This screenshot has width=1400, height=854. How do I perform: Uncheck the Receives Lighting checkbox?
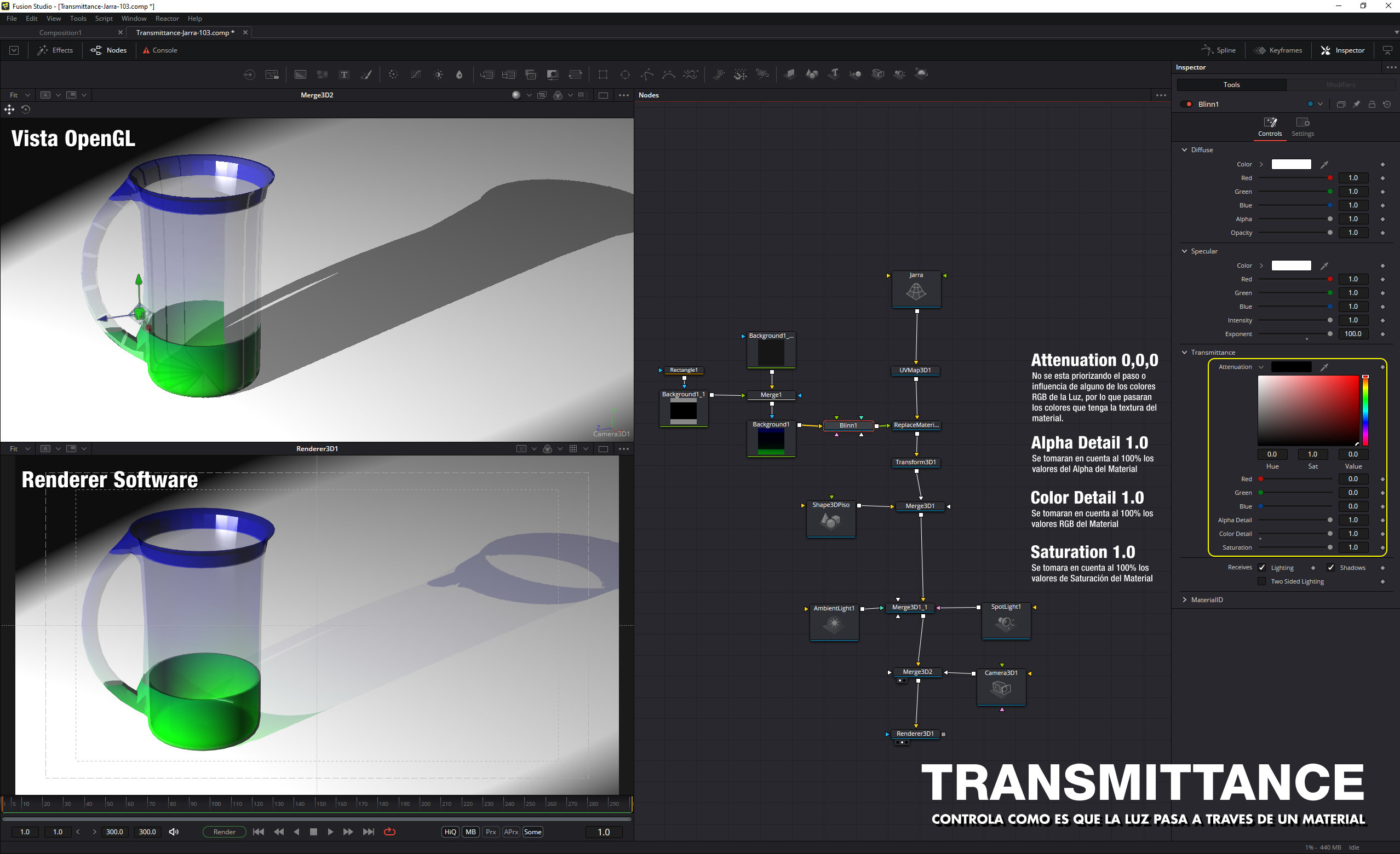(x=1262, y=567)
